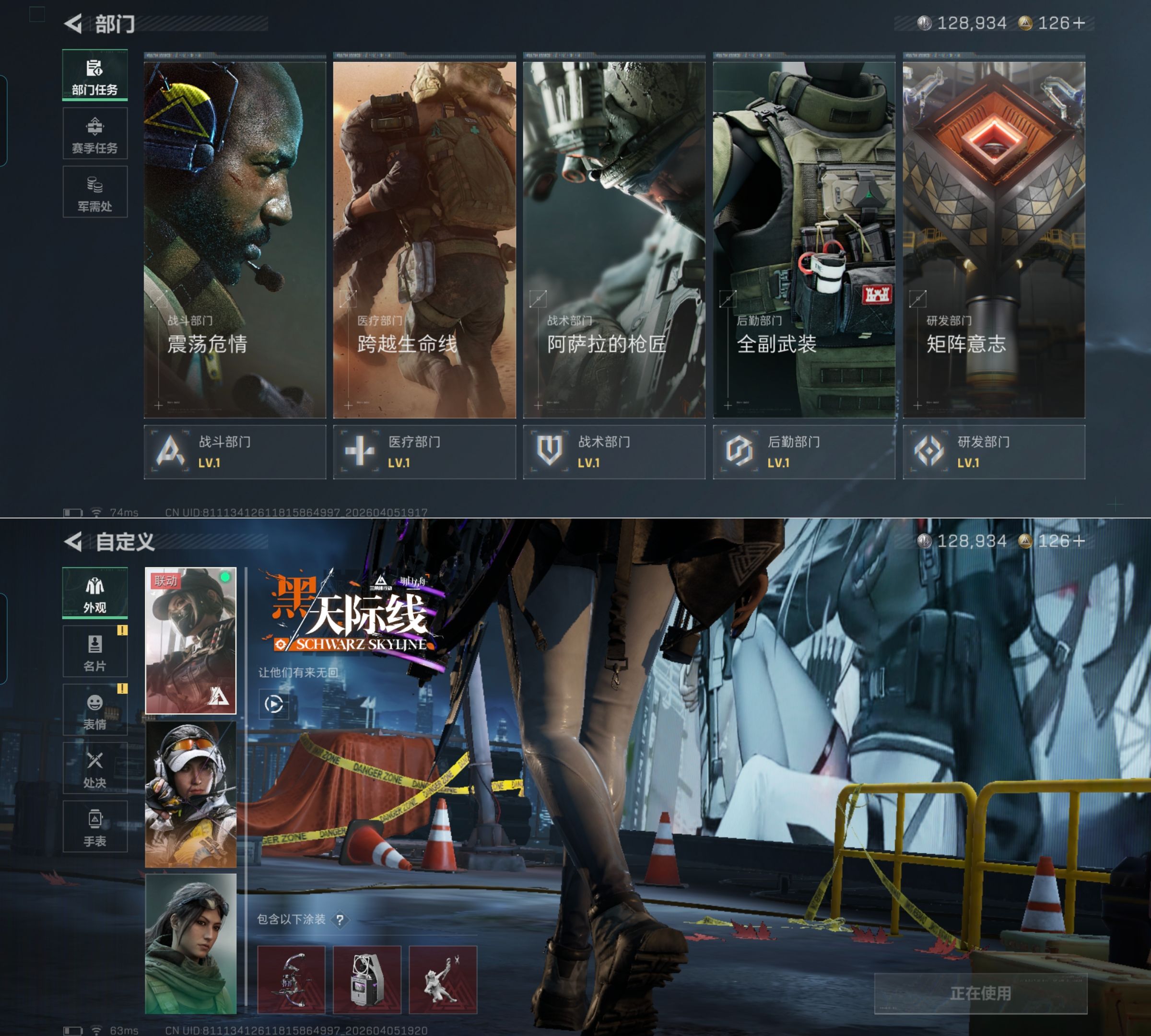Open the 部门任务 sidebar tab
Viewport: 1151px width, 1036px height.
(94, 76)
